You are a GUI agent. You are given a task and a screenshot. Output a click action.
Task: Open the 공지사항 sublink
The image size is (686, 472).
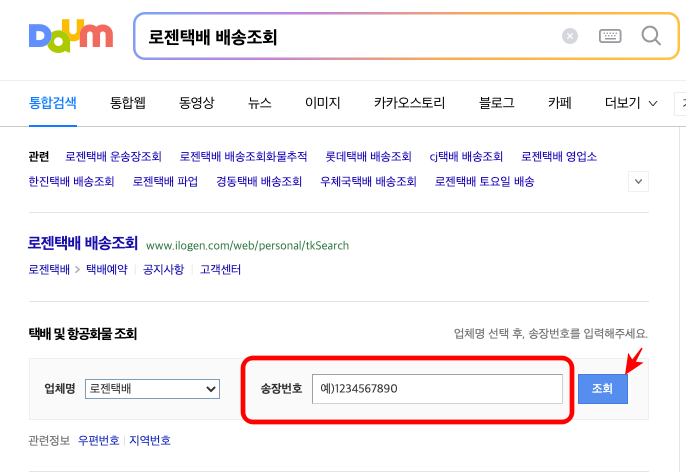pos(164,269)
